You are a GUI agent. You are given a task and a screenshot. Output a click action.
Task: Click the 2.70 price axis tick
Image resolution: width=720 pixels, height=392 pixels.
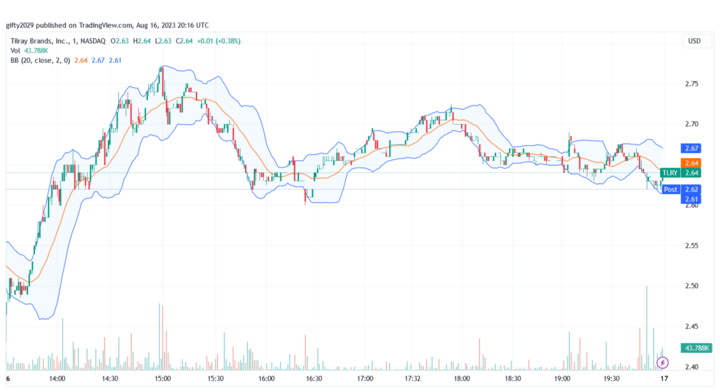point(692,124)
